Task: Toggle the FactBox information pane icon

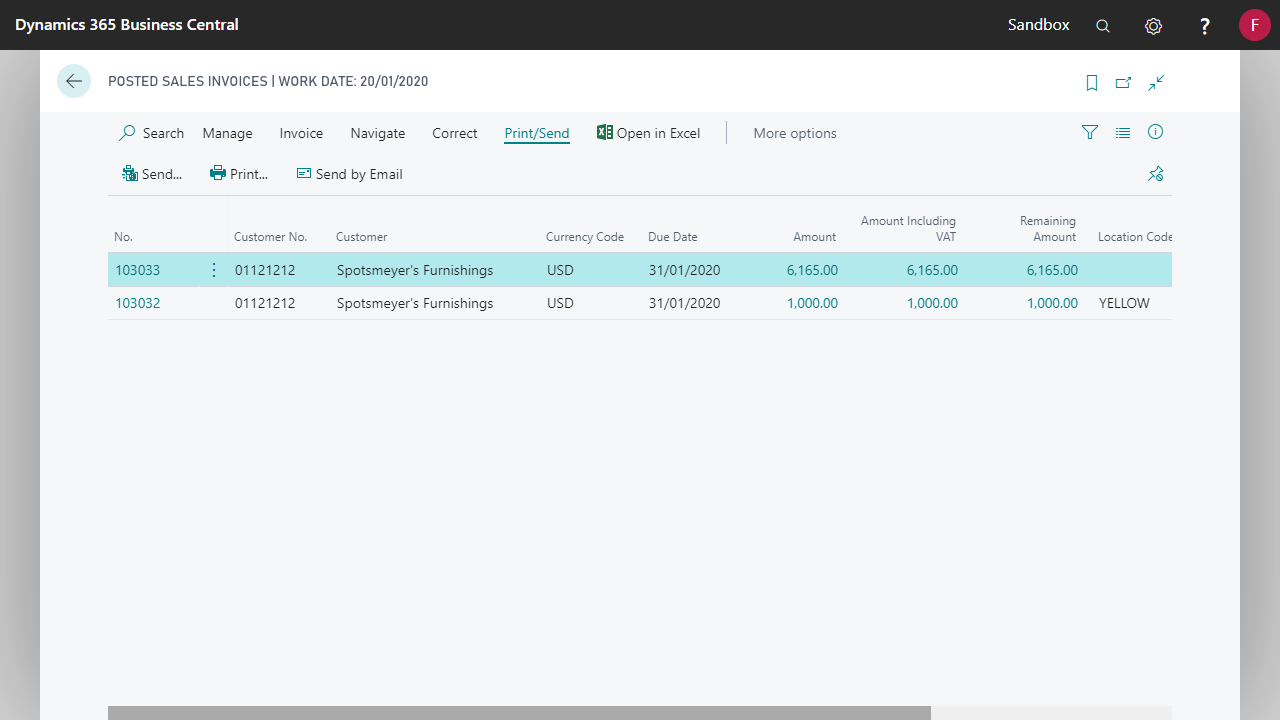Action: pos(1155,132)
